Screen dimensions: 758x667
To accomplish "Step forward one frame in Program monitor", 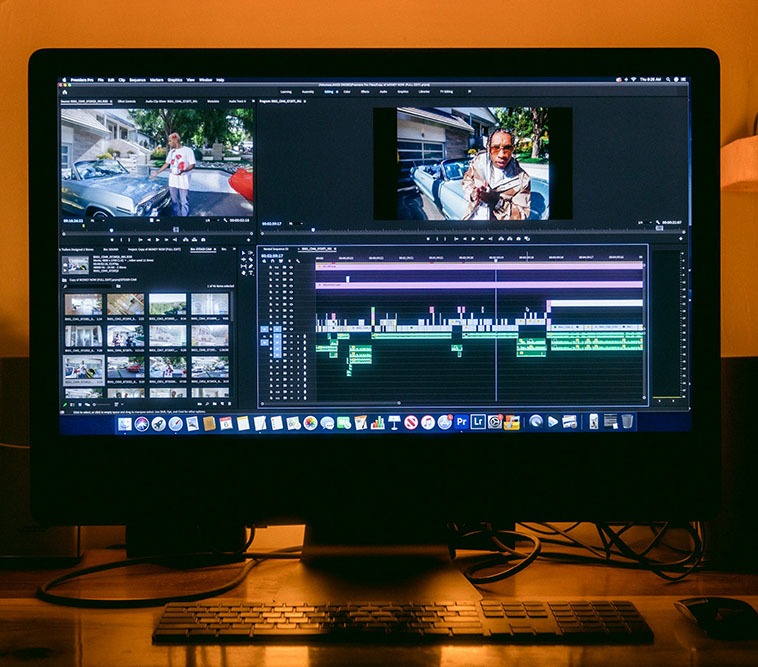I will pyautogui.click(x=482, y=239).
